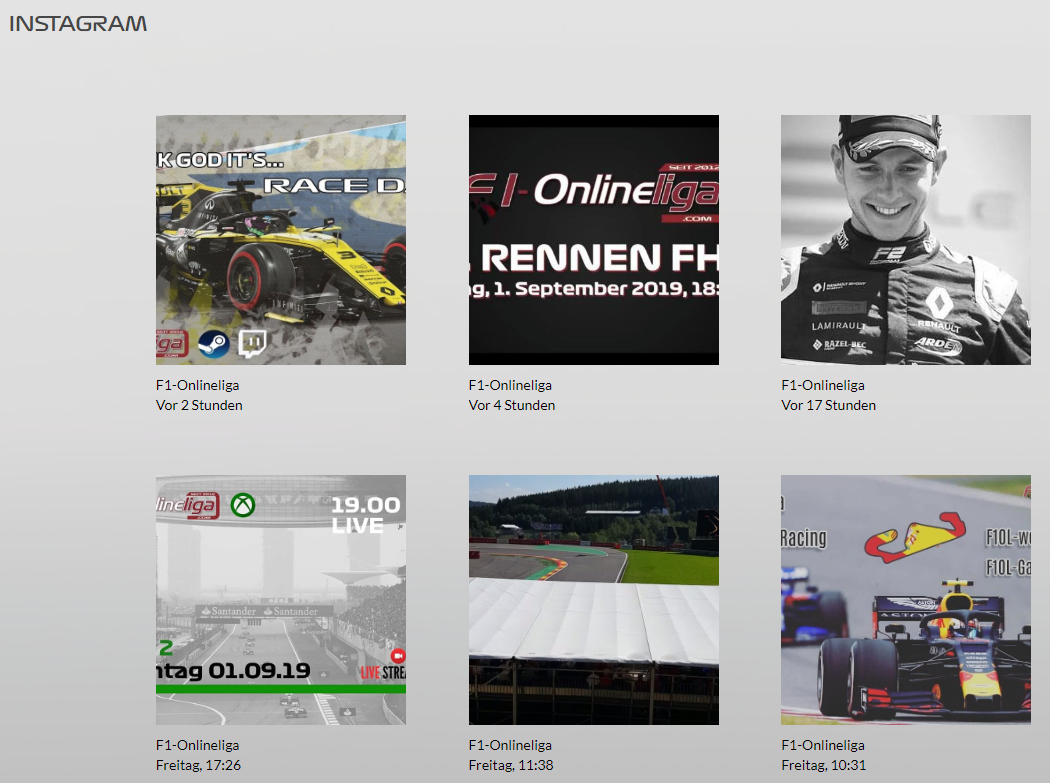Click the 'Vor 17 Stunden' timestamp
The width and height of the screenshot is (1050, 783).
click(x=828, y=405)
